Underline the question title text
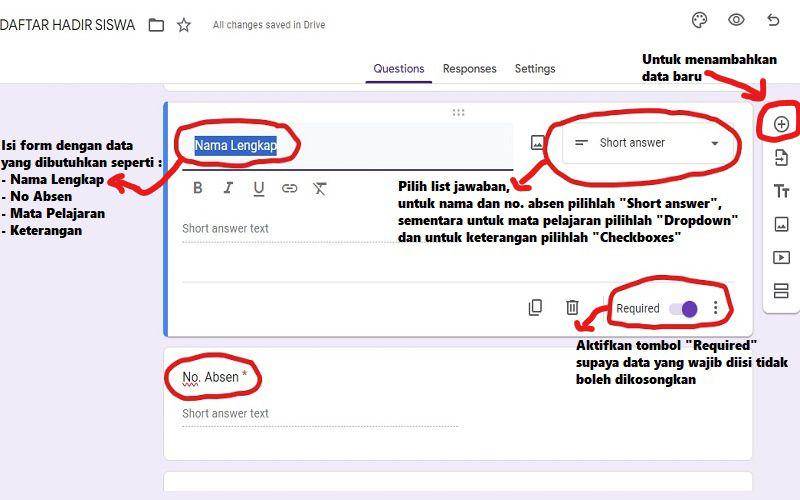This screenshot has height=500, width=800. tap(259, 189)
